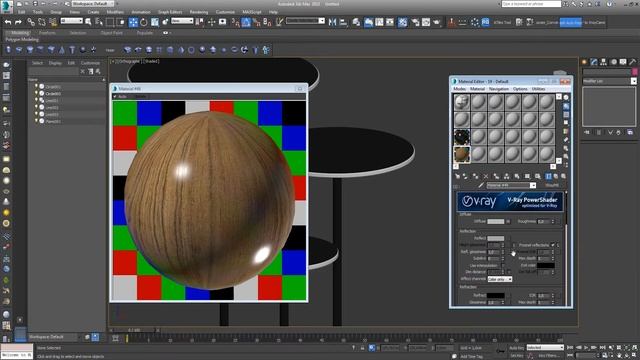The image size is (640, 360).
Task: Open the Create command panel tab
Action: click(584, 62)
